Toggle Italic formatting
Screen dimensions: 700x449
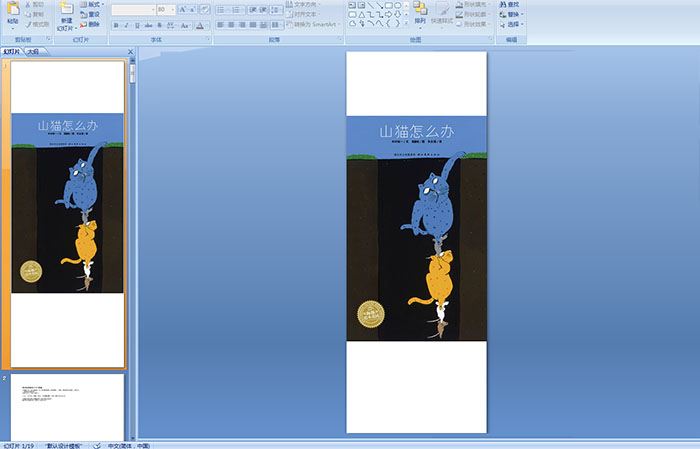tap(126, 25)
